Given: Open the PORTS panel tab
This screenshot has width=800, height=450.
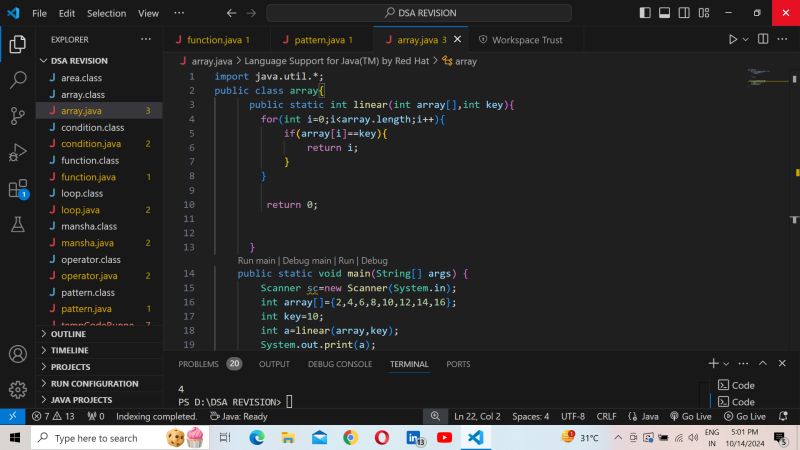Looking at the screenshot, I should tap(458, 364).
